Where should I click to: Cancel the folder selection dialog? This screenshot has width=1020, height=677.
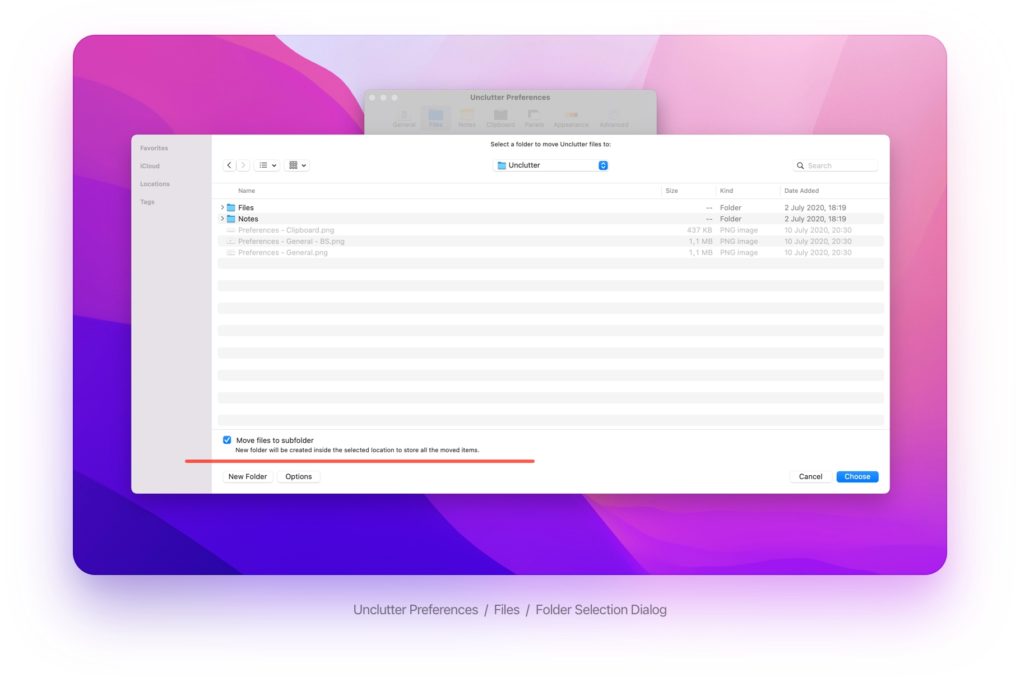point(810,477)
